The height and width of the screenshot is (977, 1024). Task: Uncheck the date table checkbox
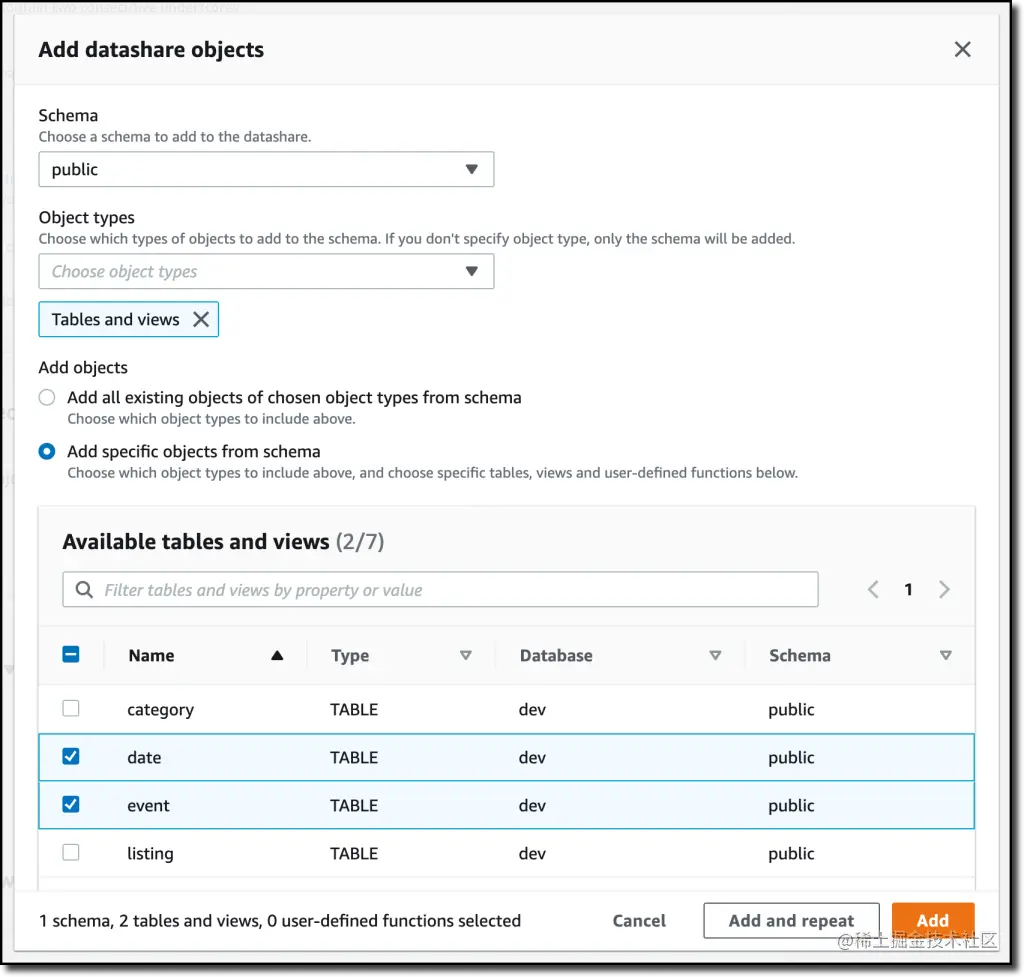pyautogui.click(x=71, y=757)
